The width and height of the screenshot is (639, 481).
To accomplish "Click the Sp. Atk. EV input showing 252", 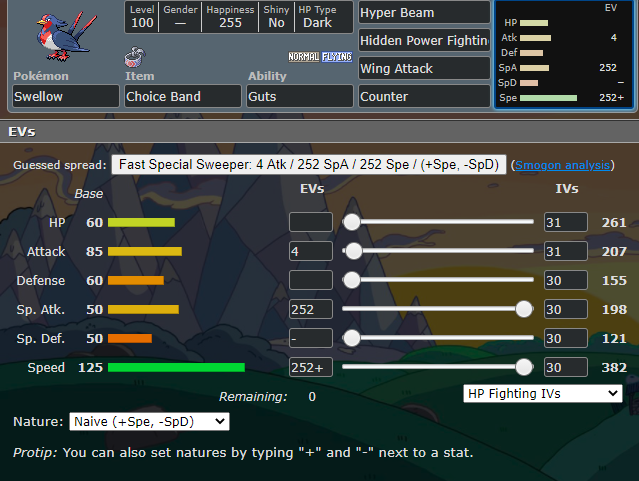I will coord(311,309).
